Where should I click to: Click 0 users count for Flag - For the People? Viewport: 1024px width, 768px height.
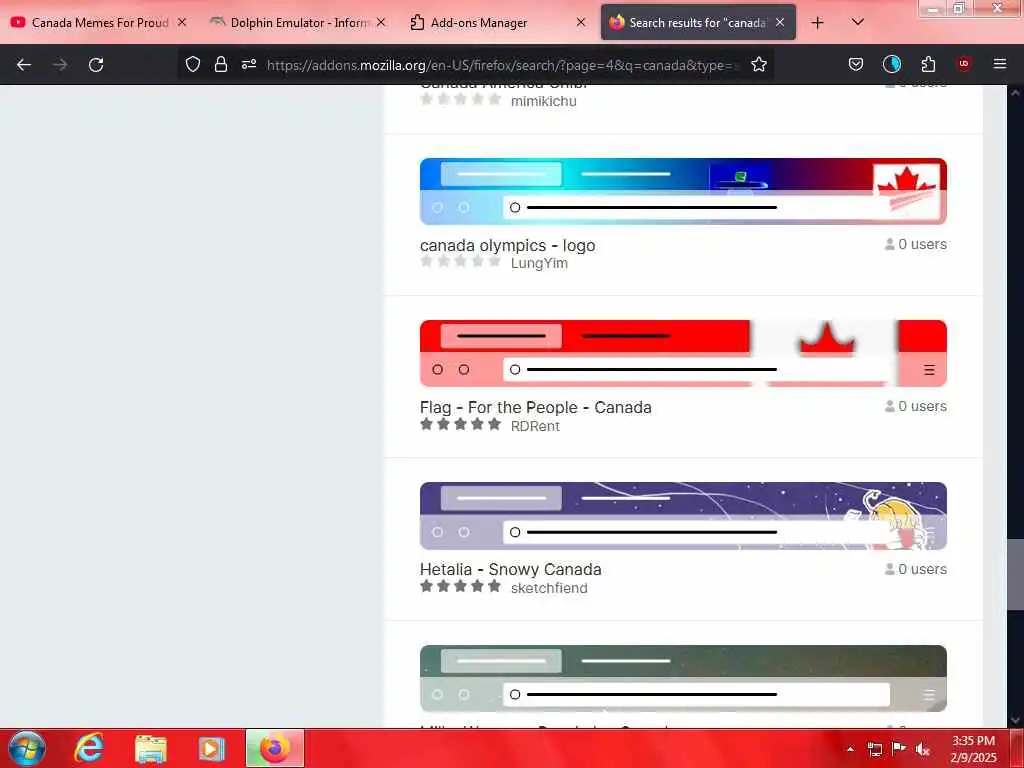tap(916, 406)
